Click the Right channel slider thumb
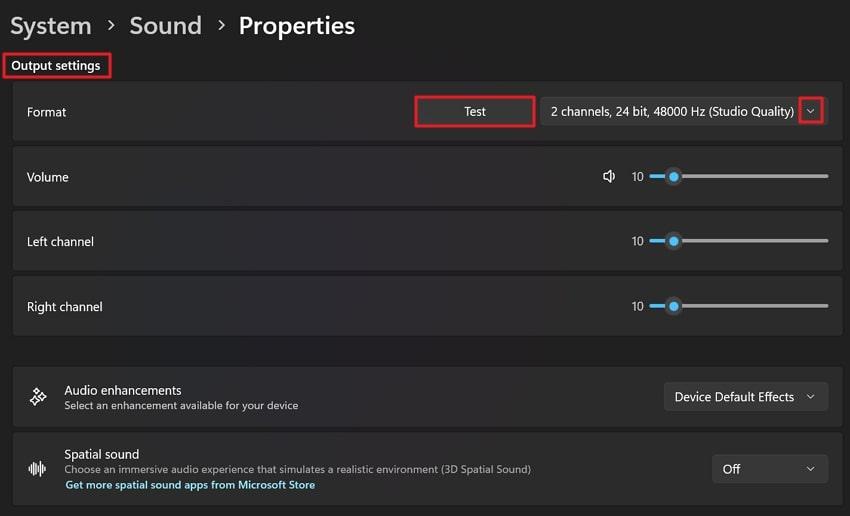The image size is (850, 516). 673,306
